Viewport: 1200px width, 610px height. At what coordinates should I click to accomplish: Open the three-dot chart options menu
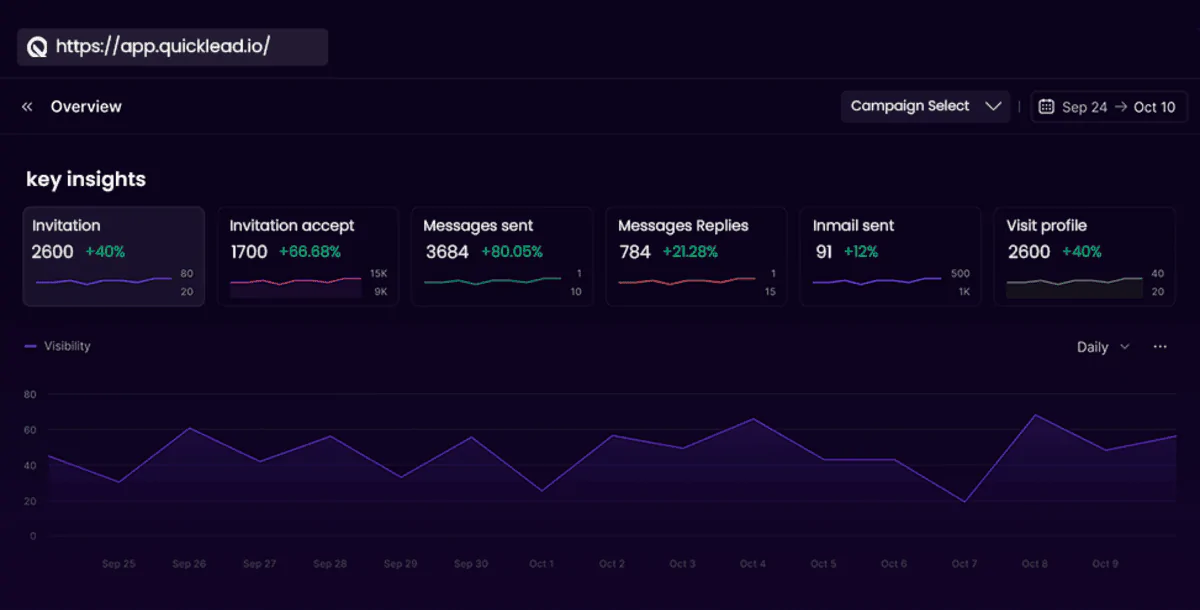[x=1160, y=347]
